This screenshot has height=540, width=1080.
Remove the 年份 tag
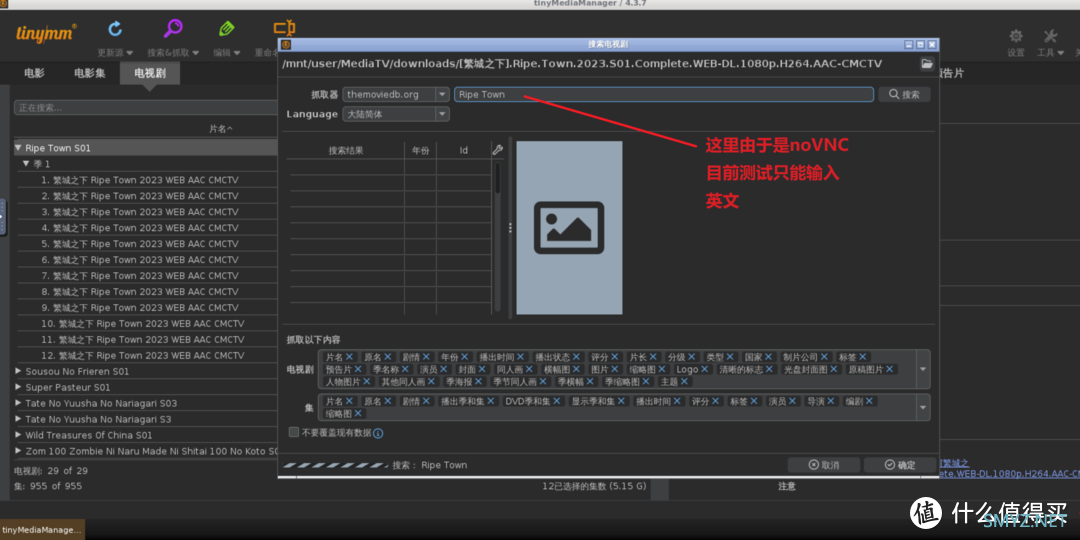(x=464, y=357)
